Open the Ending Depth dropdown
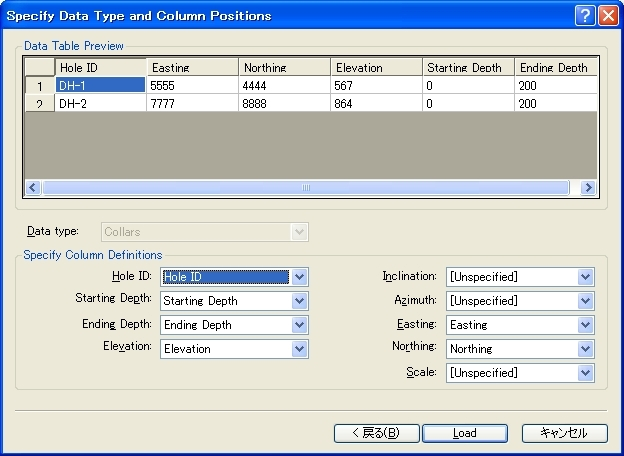 click(300, 325)
